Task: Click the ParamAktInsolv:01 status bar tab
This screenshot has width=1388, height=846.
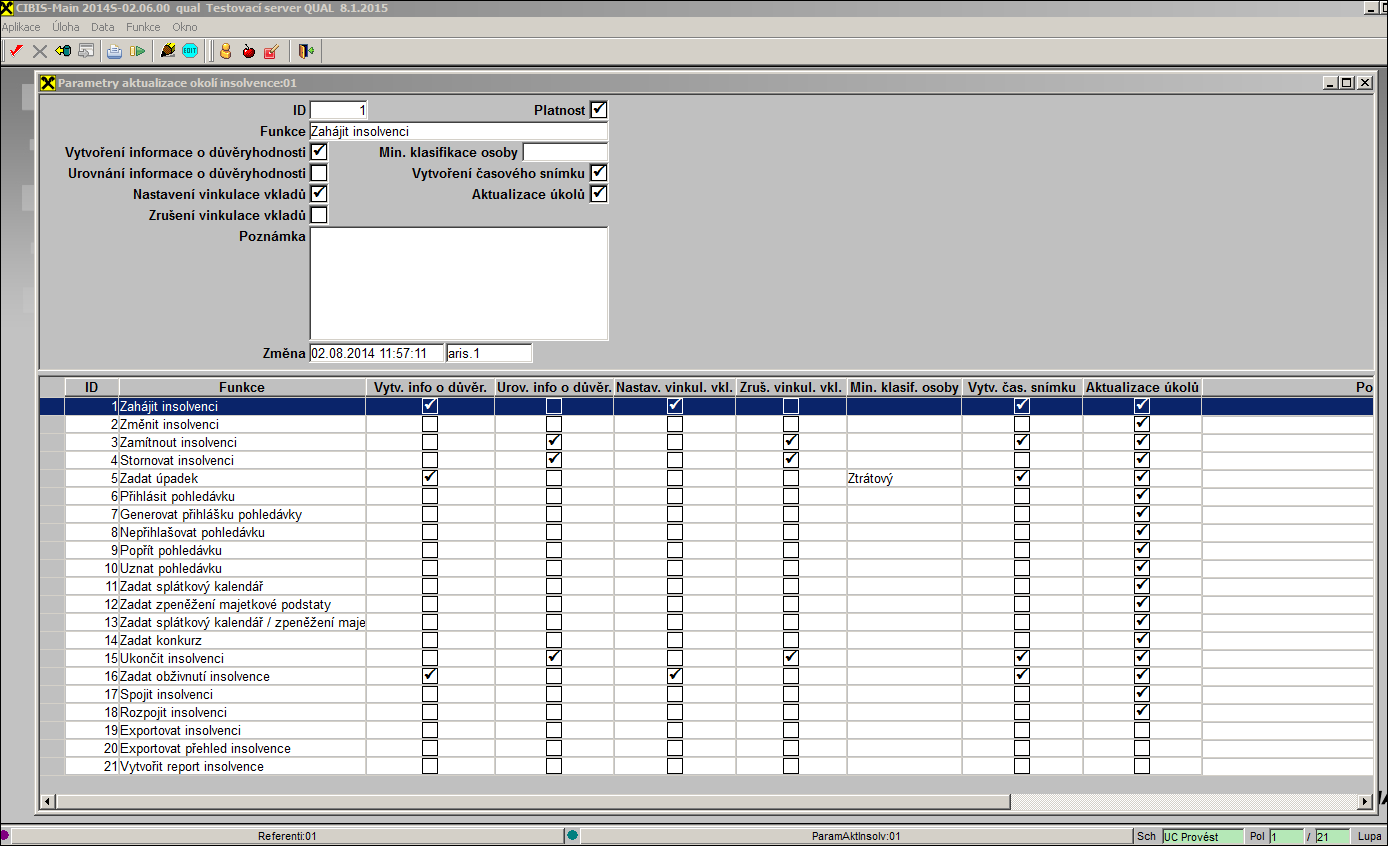Action: 856,836
